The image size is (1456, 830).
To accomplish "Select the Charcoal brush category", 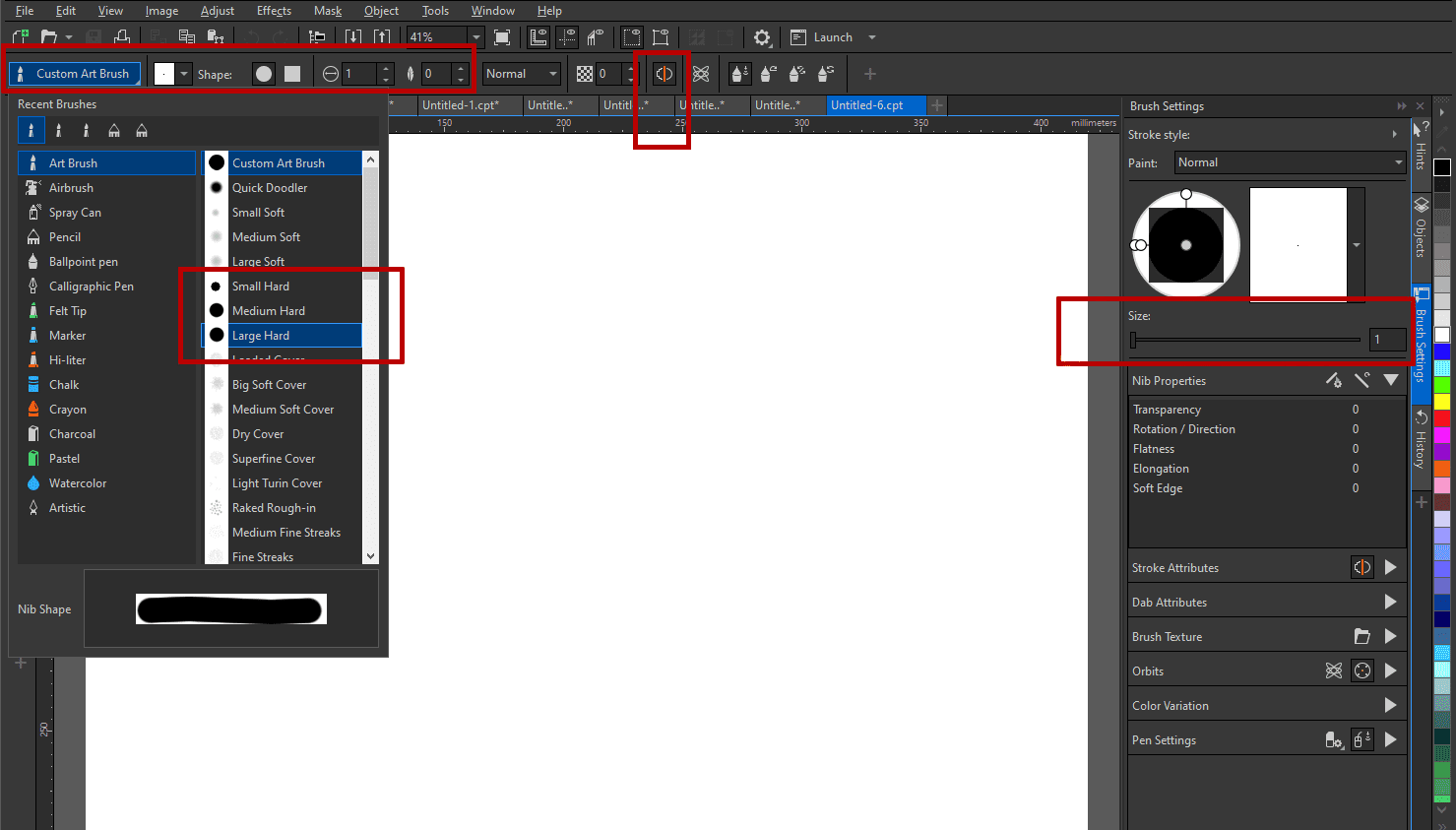I will [x=74, y=433].
